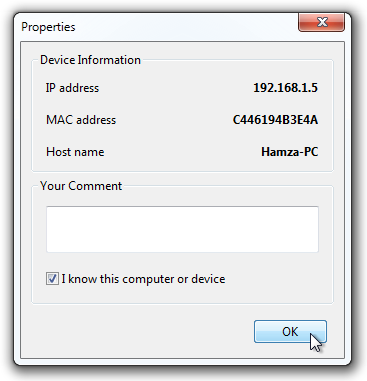The width and height of the screenshot is (367, 381).
Task: Select the host name value Hamza-PC
Action: tap(289, 152)
